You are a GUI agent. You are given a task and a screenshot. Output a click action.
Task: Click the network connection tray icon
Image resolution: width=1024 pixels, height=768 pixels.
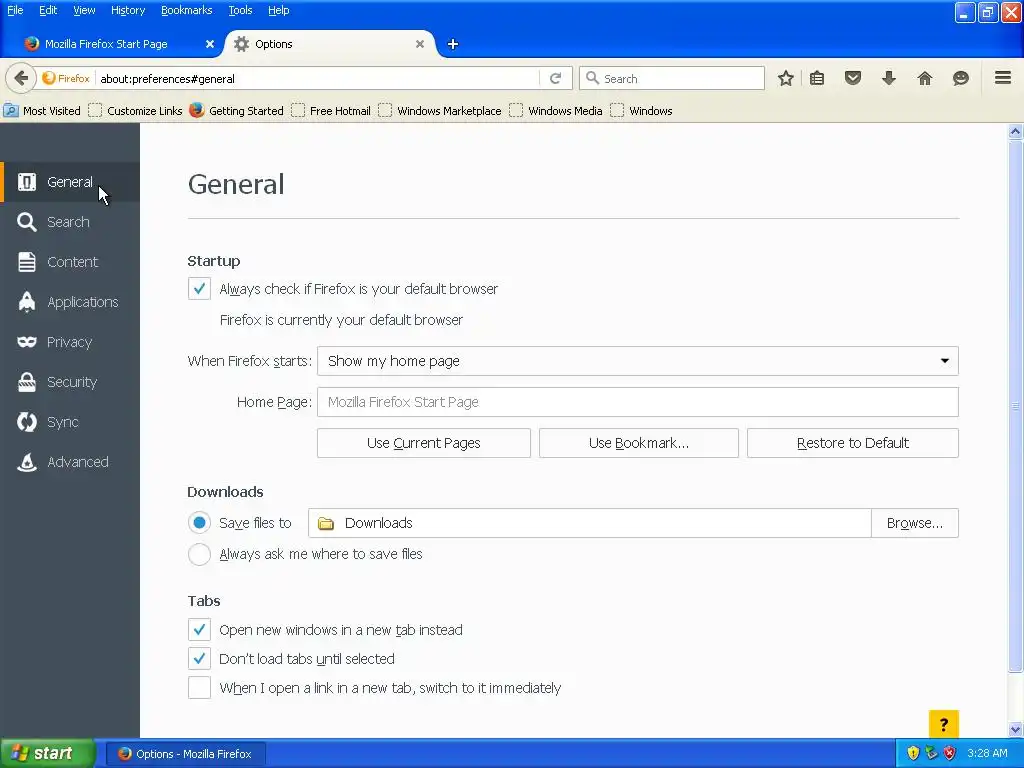click(931, 753)
